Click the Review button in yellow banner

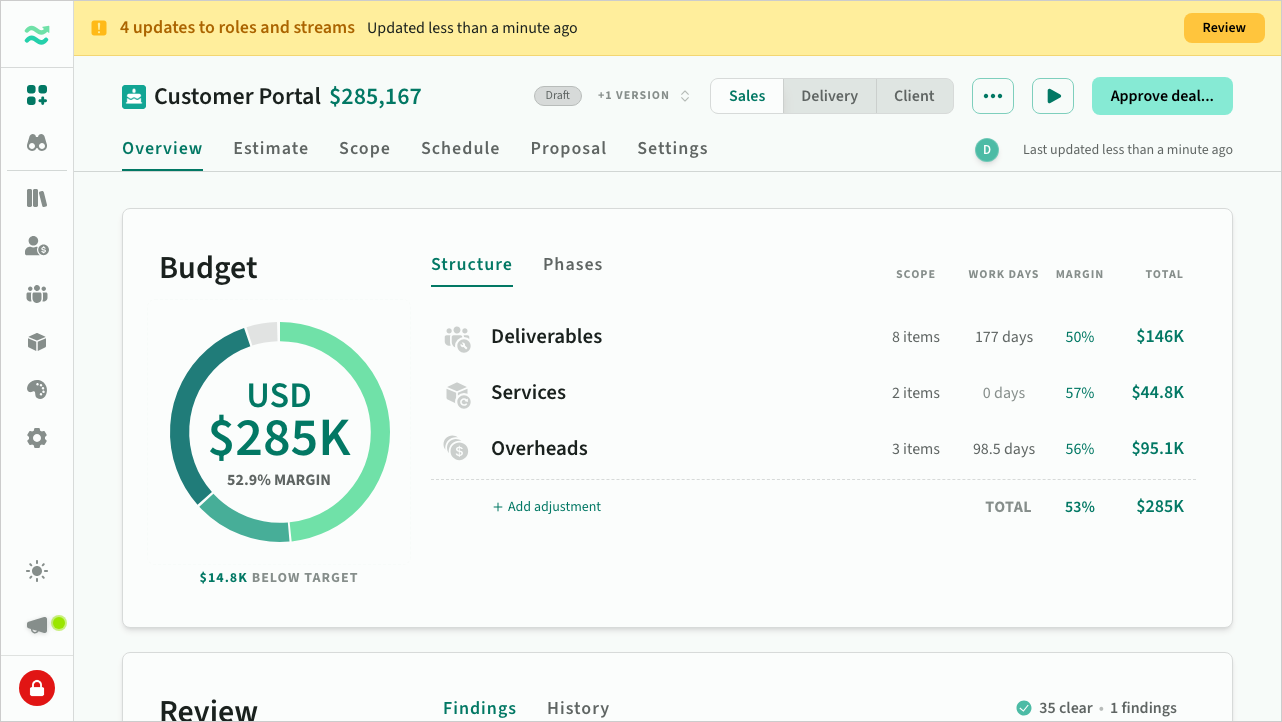click(1224, 28)
